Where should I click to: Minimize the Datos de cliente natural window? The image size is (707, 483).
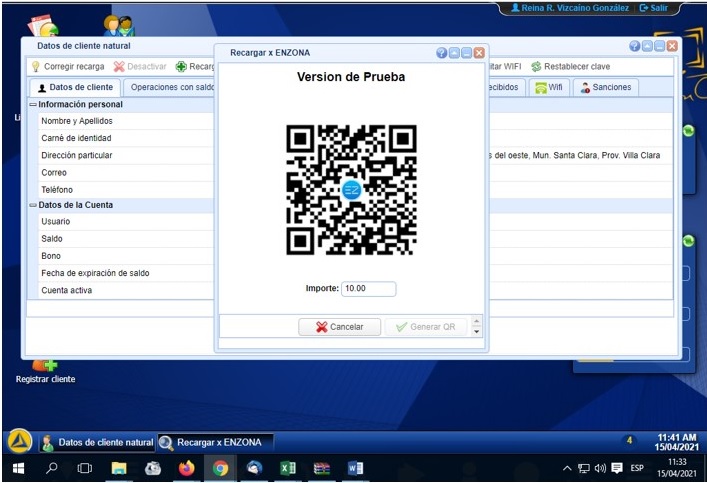(x=660, y=46)
